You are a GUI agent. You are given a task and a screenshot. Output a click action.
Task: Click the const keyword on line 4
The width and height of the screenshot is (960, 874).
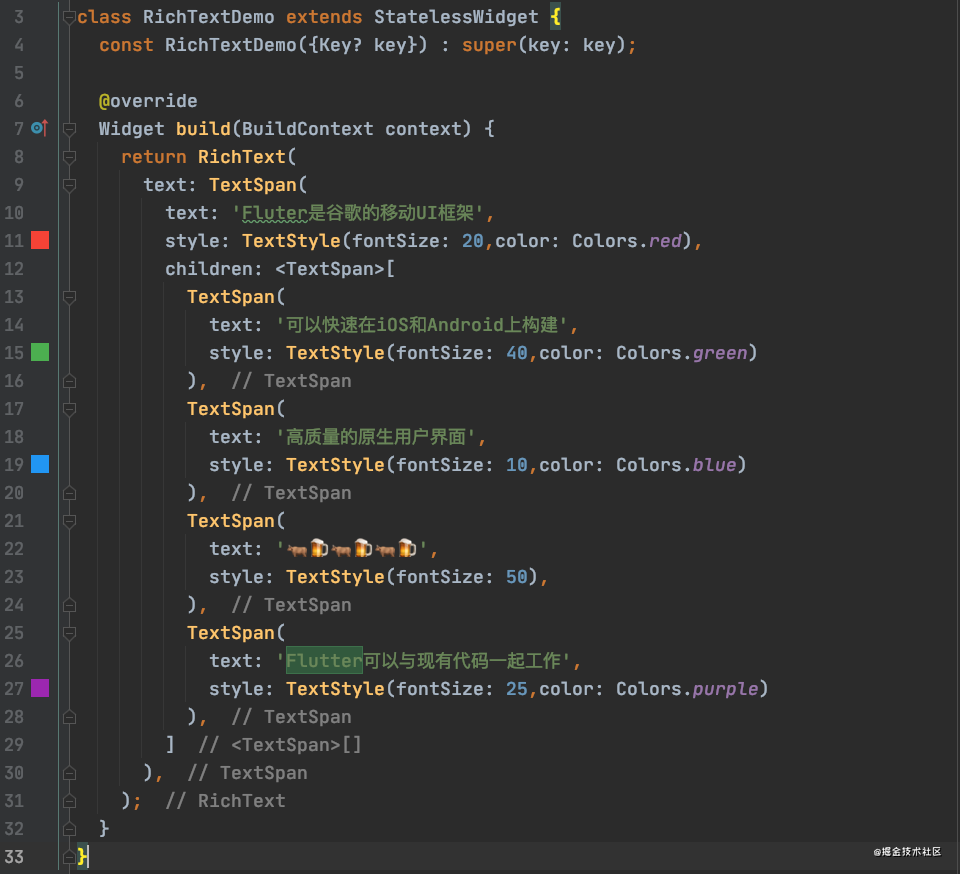(x=126, y=45)
